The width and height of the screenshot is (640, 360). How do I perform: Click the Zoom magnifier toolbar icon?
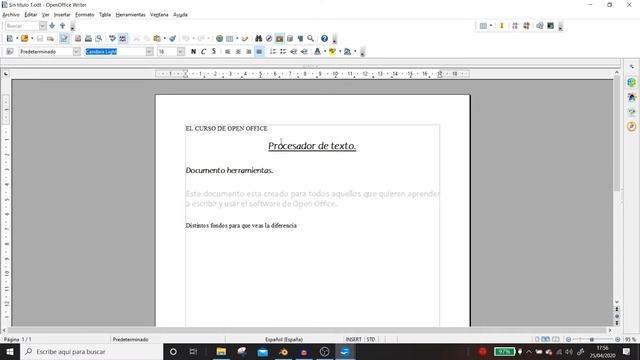pyautogui.click(x=311, y=38)
